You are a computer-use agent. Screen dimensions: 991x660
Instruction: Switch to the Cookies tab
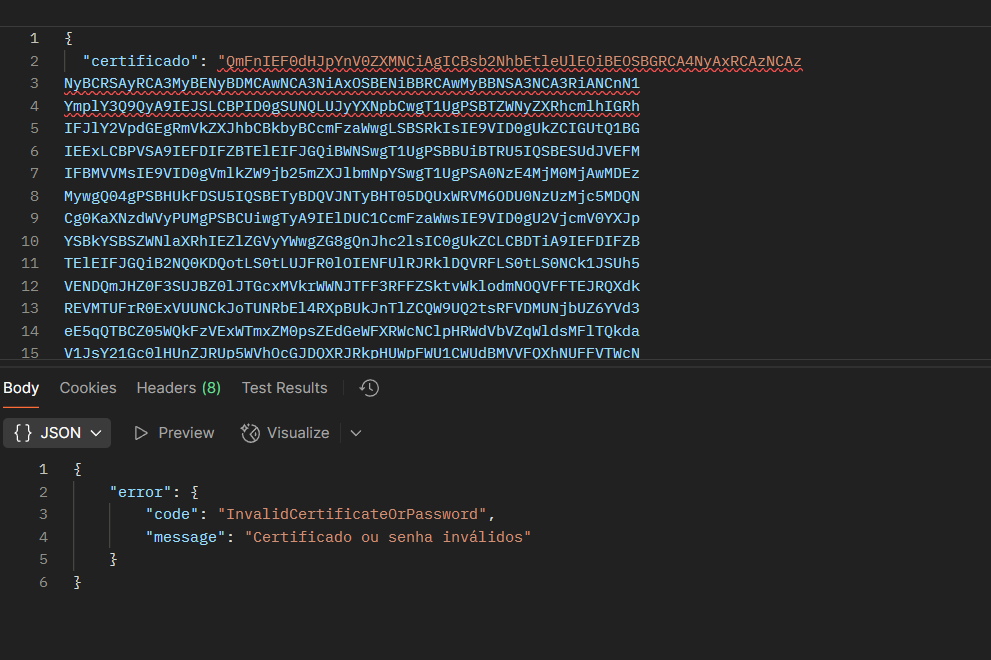click(88, 388)
